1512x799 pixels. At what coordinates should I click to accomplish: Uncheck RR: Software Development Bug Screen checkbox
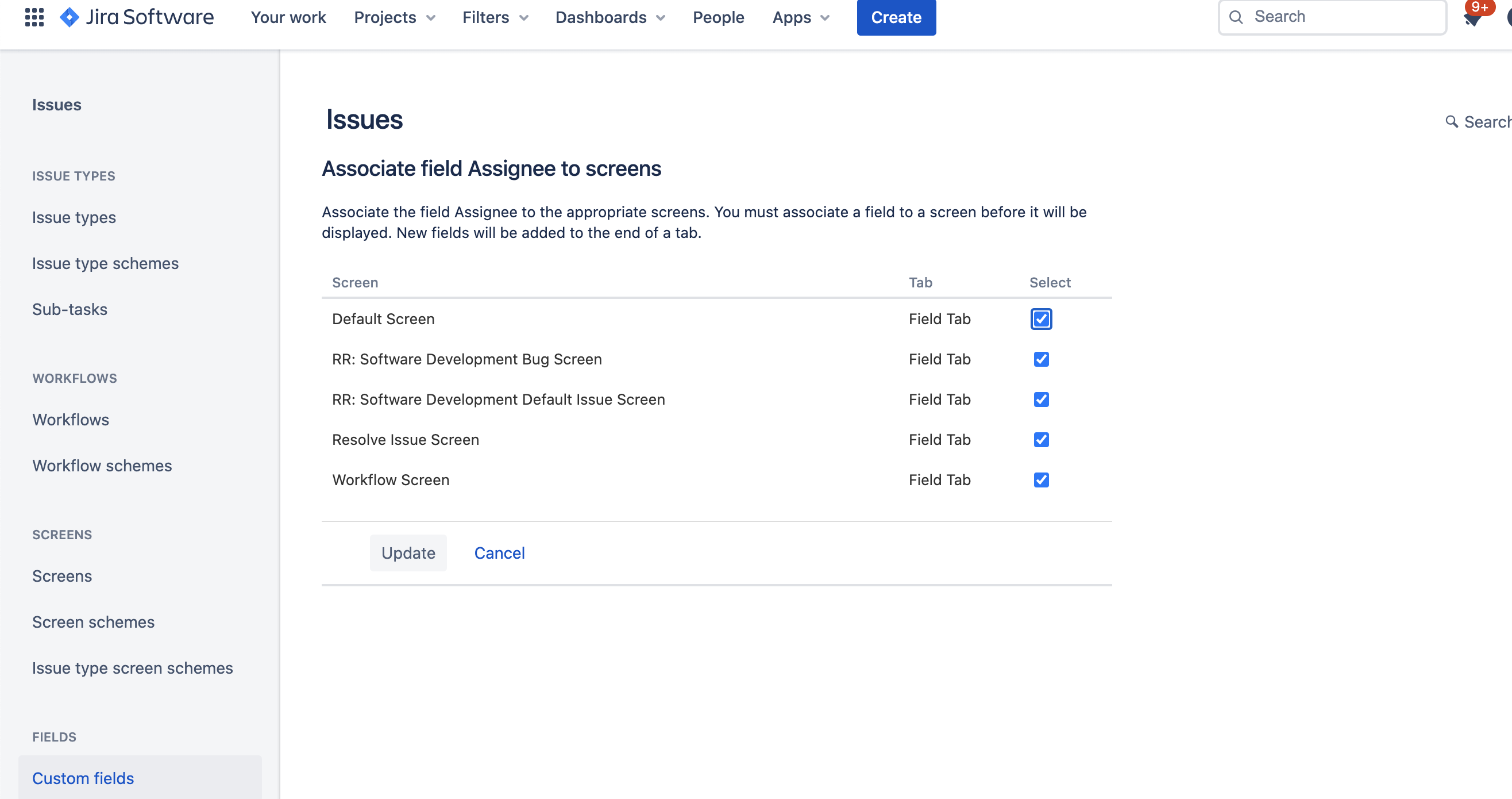click(x=1041, y=359)
